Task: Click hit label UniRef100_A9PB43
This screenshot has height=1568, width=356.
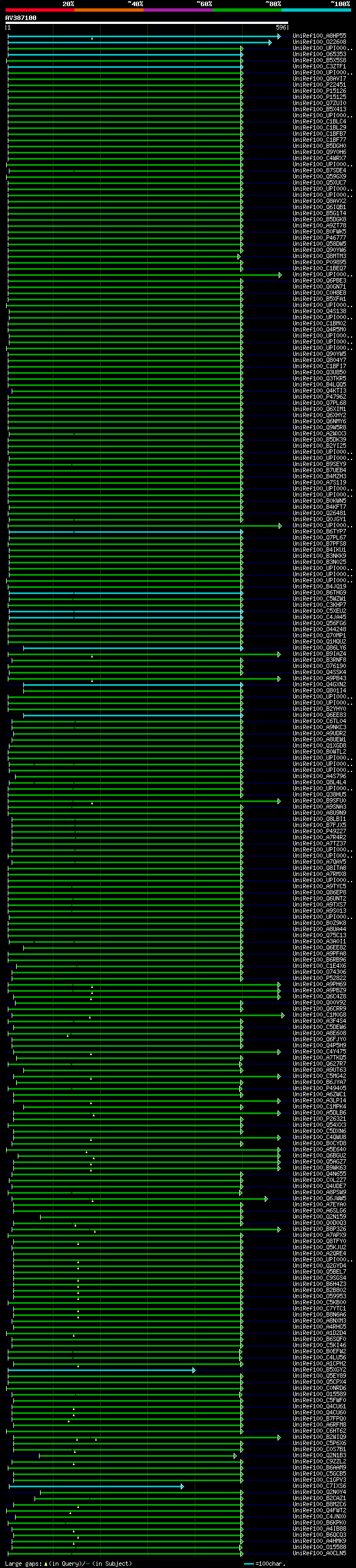Action: 319,679
